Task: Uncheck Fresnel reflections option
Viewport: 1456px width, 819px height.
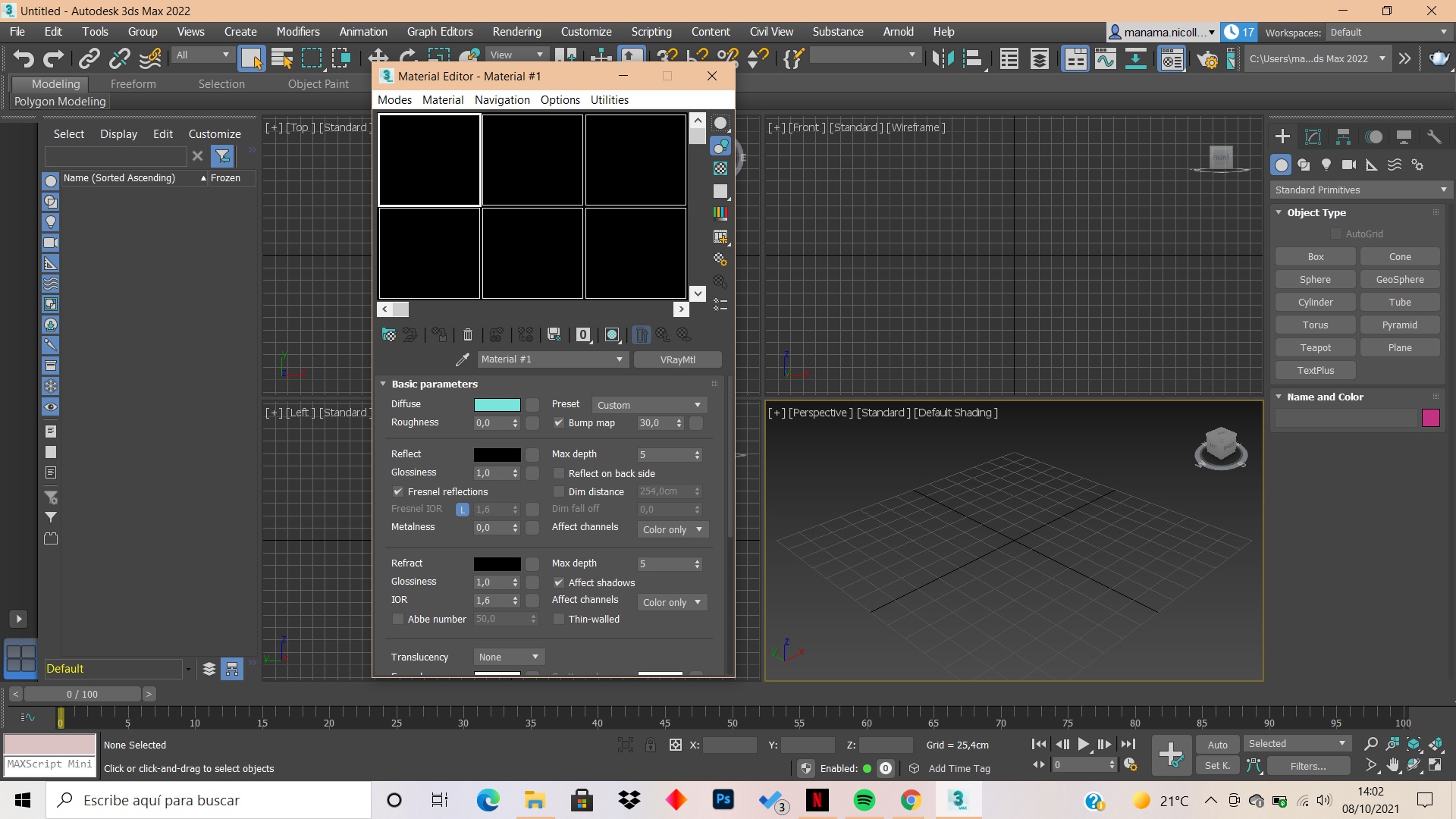Action: [398, 492]
